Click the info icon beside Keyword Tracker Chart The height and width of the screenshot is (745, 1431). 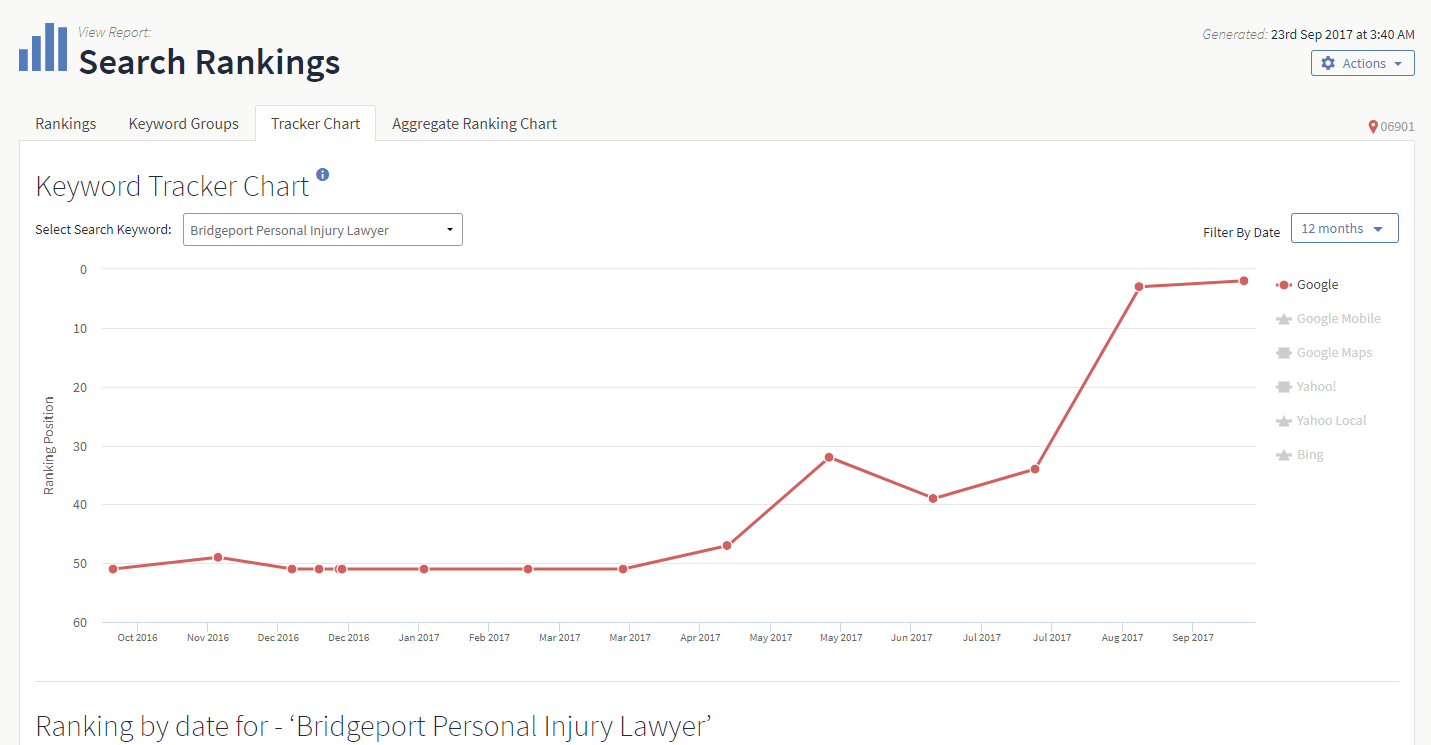coord(322,174)
